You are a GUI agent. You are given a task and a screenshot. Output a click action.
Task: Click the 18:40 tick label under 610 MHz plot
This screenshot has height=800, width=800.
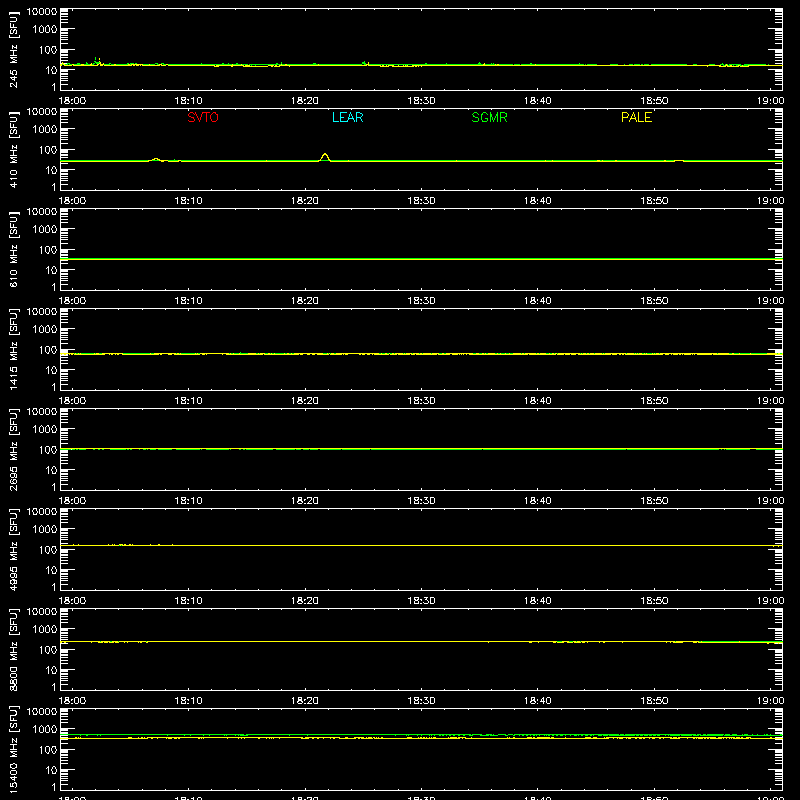[x=537, y=301]
